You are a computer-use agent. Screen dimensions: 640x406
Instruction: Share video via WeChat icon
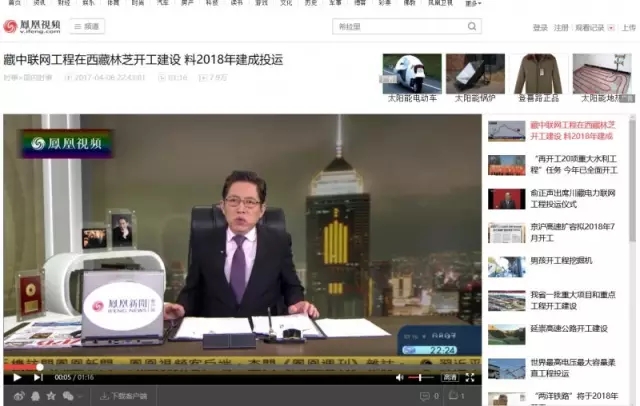68,396
